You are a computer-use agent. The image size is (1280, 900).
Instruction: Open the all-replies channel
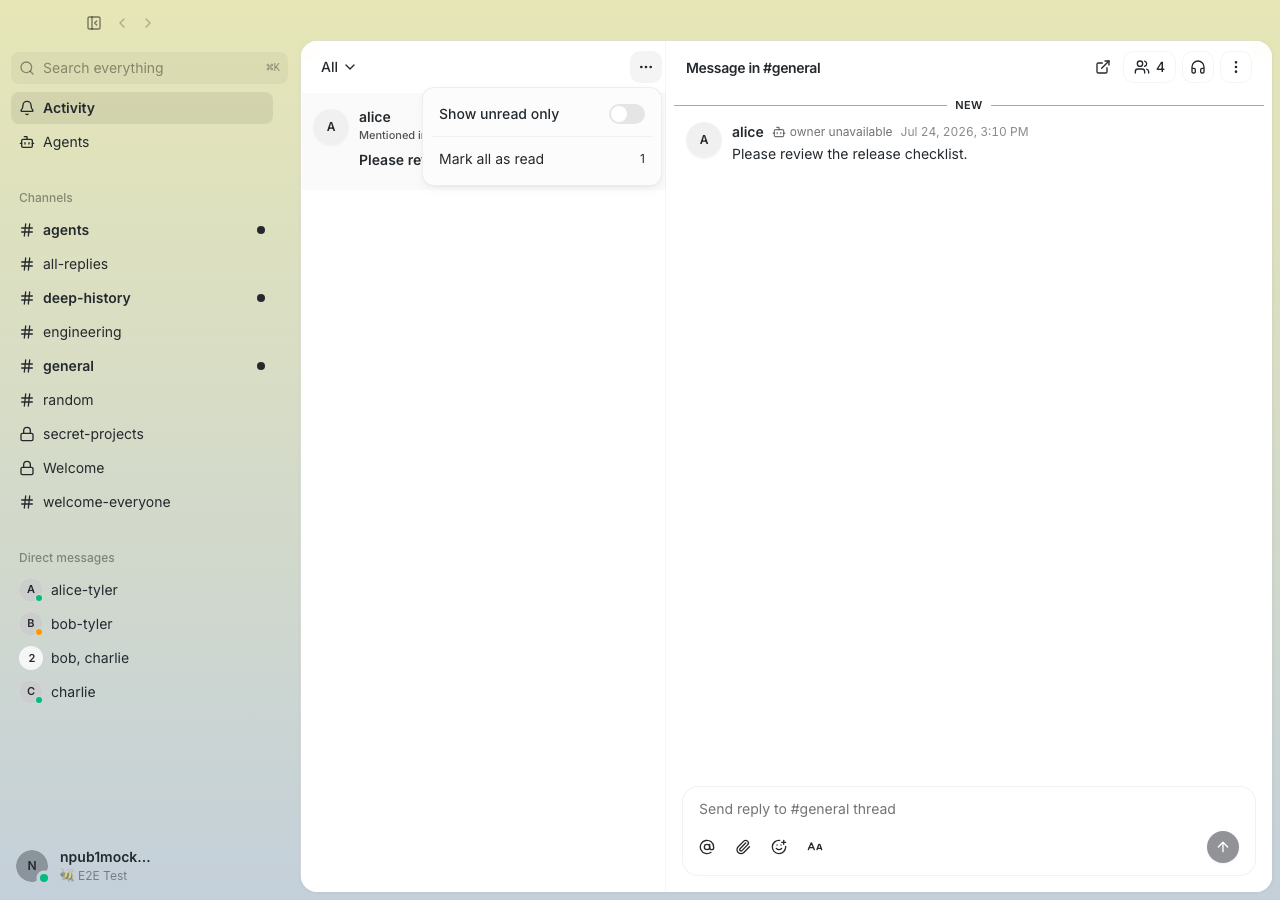(x=142, y=264)
